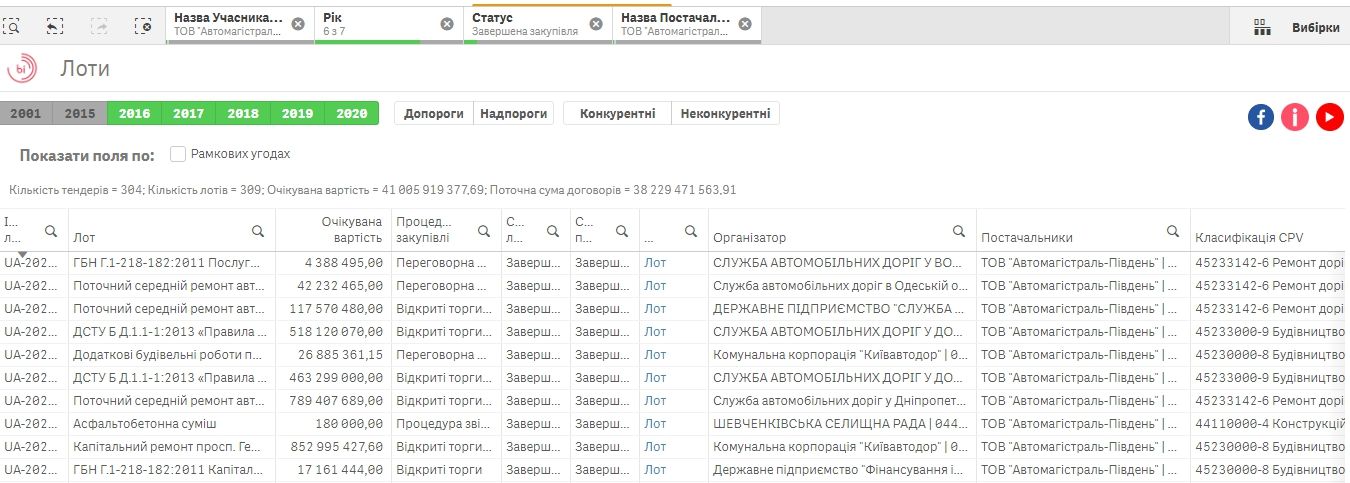Click the 463 299 000,00 value cell
This screenshot has width=1350, height=483.
332,377
